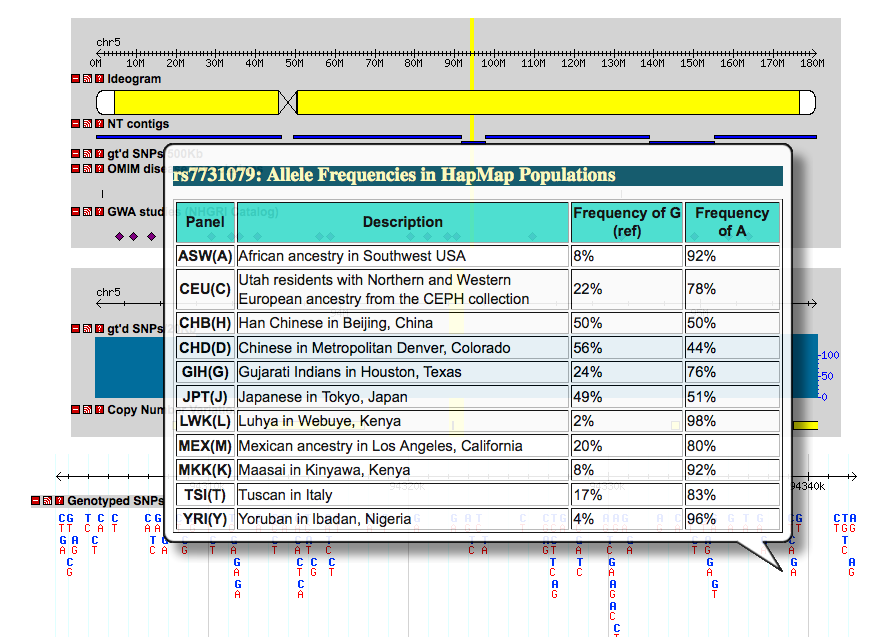Screen dimensions: 879x637
Task: Select the CHD(D) panel cell
Action: click(x=205, y=348)
